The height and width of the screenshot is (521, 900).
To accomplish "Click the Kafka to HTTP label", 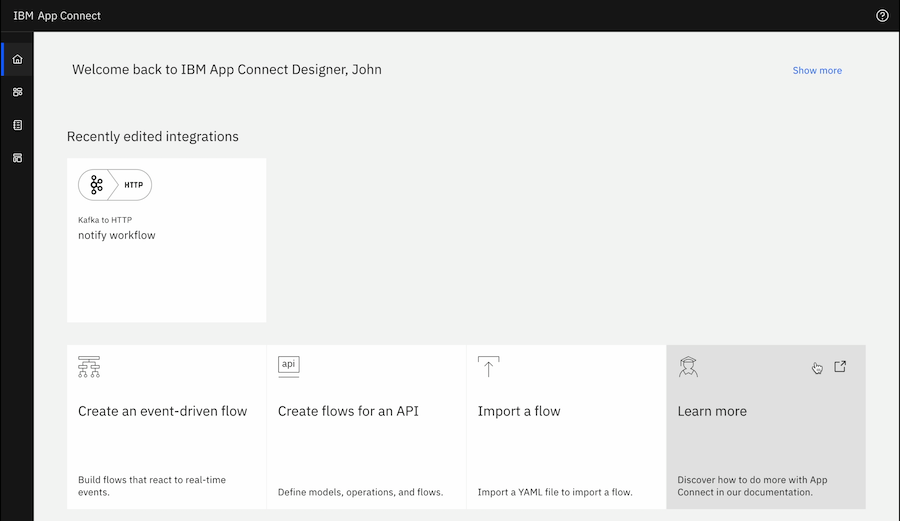I will click(105, 220).
